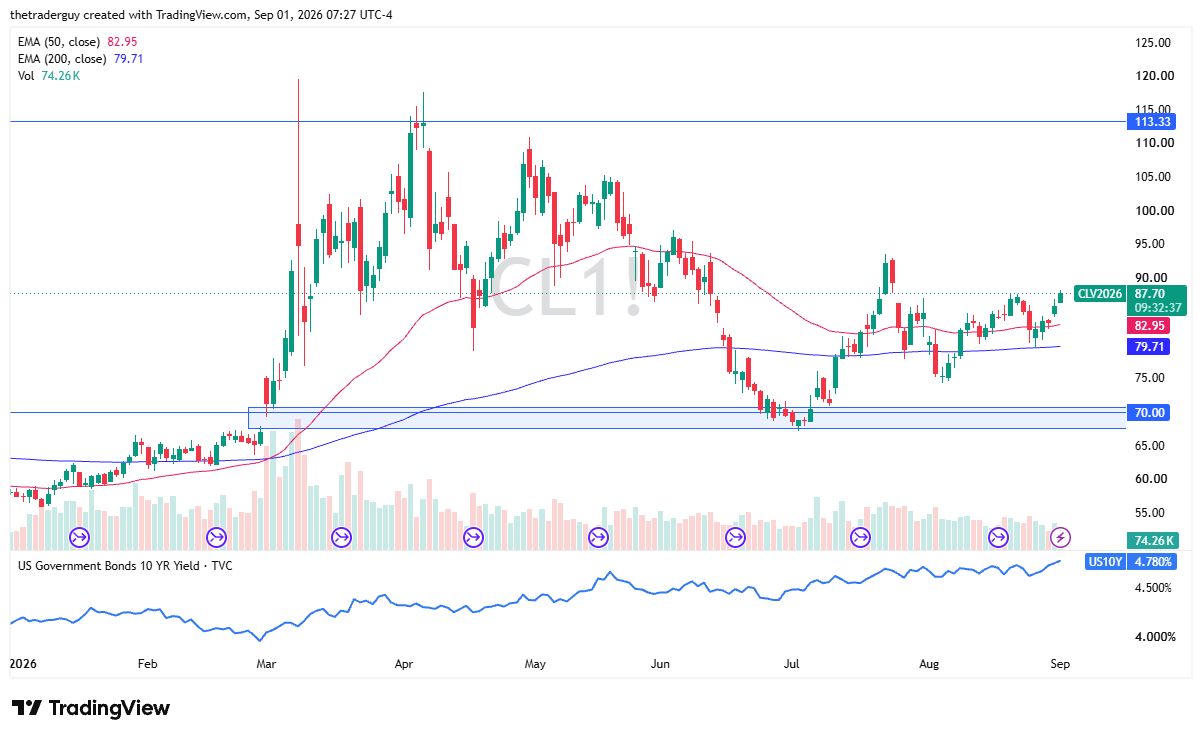1202x738 pixels.
Task: Open the contract switch marker in mid-February
Action: click(215, 538)
